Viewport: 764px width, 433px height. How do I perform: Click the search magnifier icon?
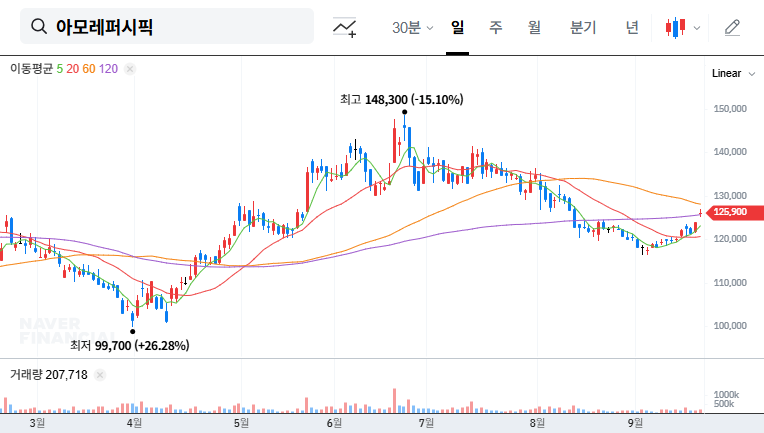tap(39, 26)
